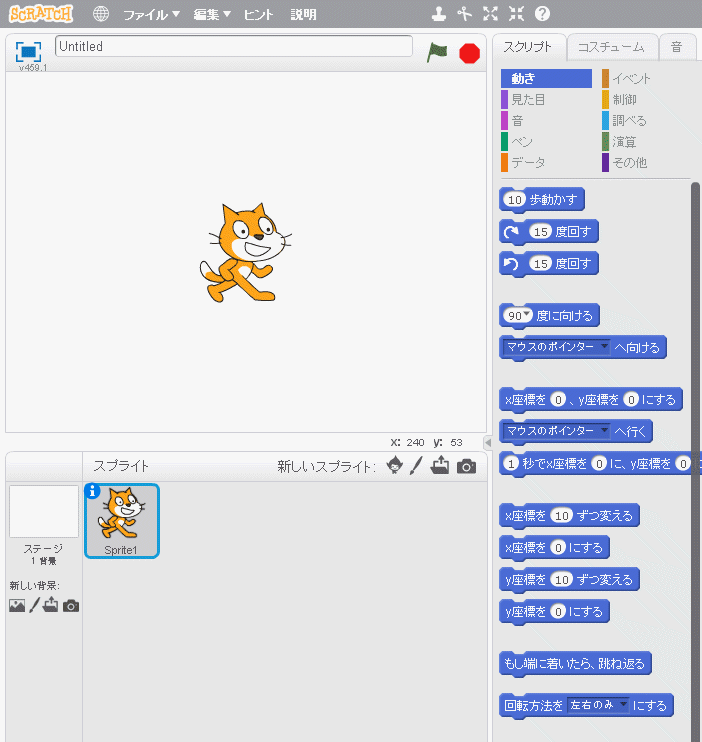Select the grow sprite tool

coord(490,14)
